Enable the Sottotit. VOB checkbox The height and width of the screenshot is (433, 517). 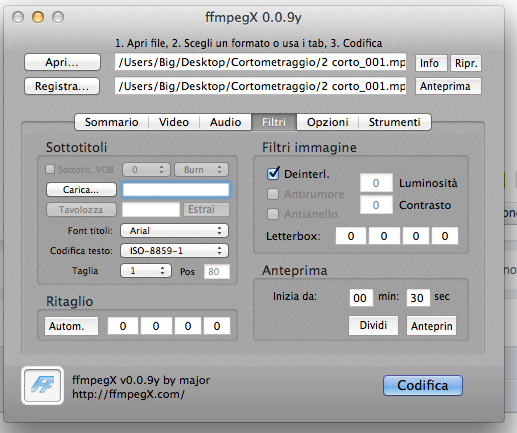(x=50, y=169)
